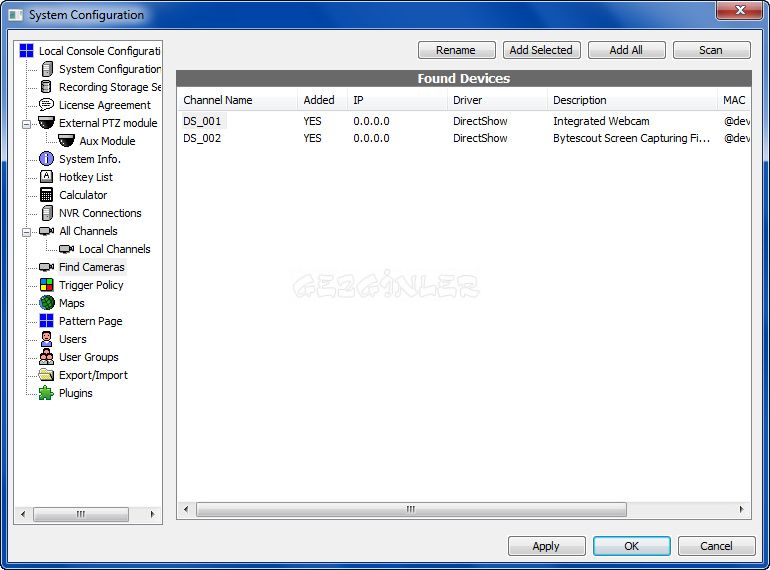Viewport: 770px width, 570px height.
Task: Click the device list horizontal scrollbar thumb
Action: pos(412,510)
